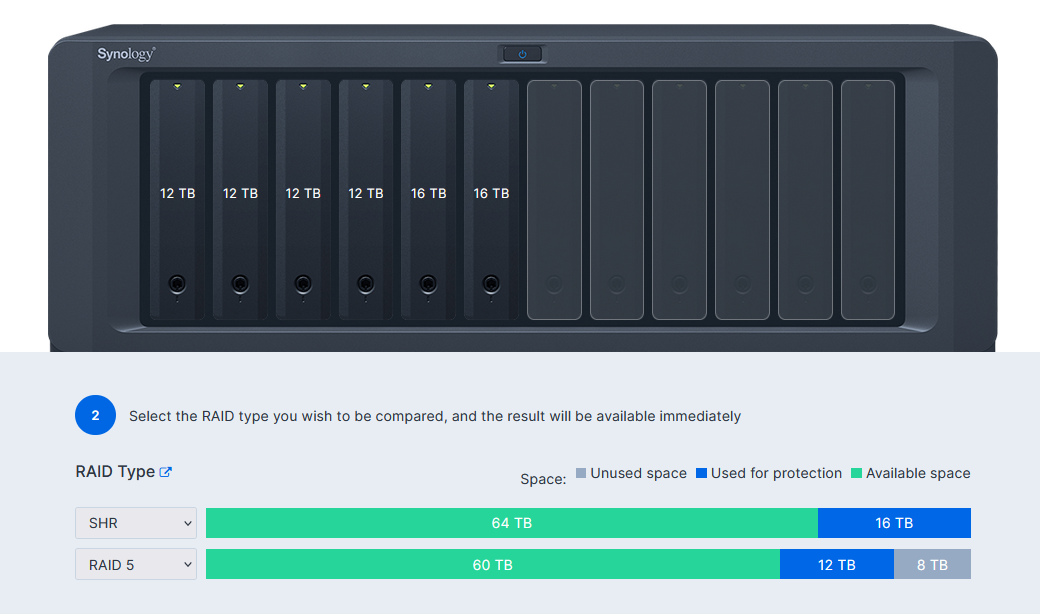Open the RAID Type external link icon
The width and height of the screenshot is (1040, 614).
[166, 471]
